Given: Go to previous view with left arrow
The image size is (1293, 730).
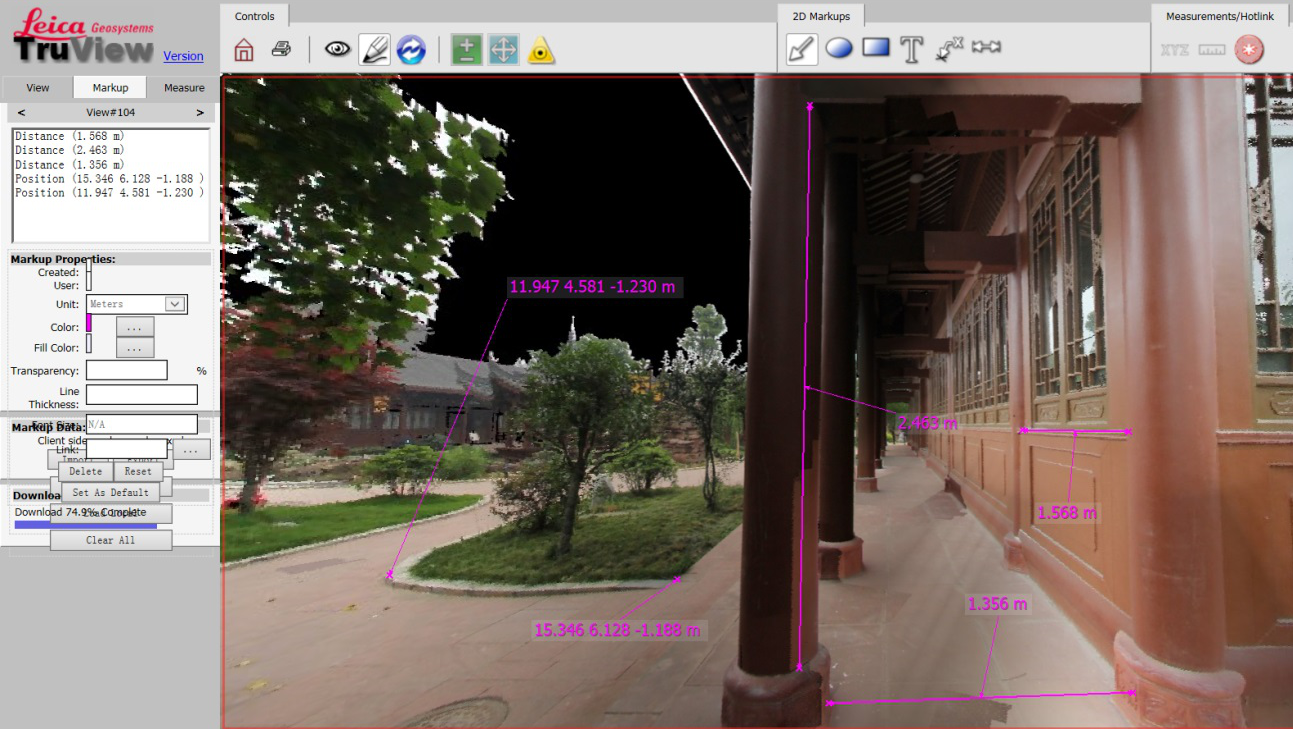Looking at the screenshot, I should [22, 113].
